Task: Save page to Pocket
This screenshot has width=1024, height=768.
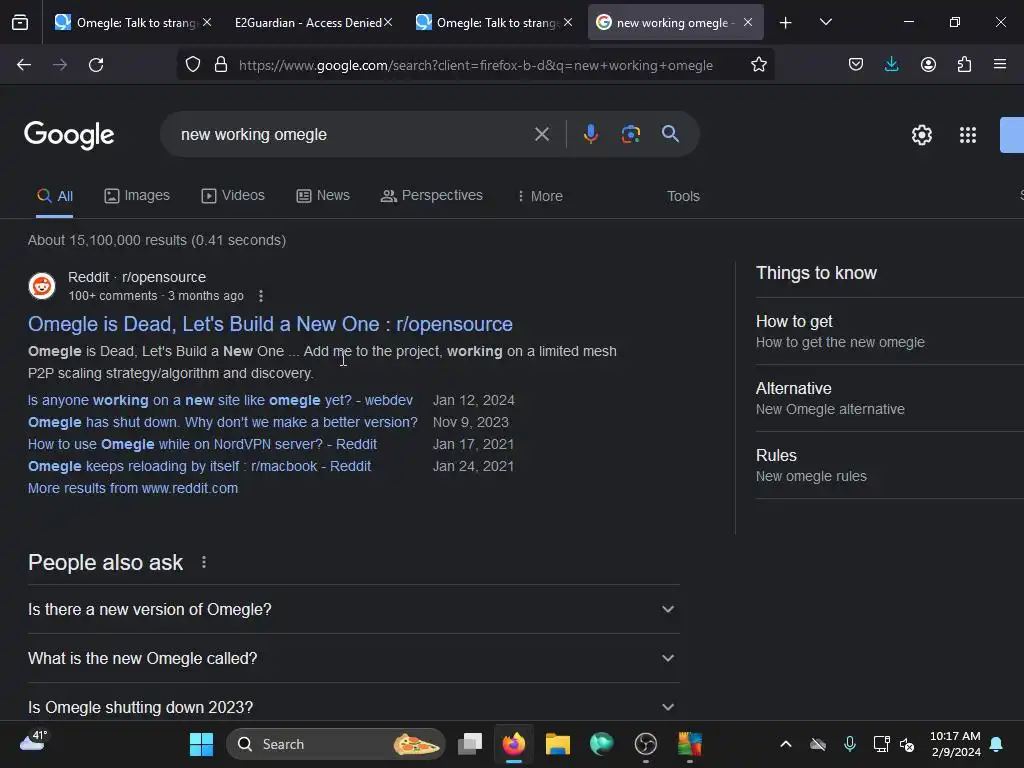Action: [x=856, y=65]
